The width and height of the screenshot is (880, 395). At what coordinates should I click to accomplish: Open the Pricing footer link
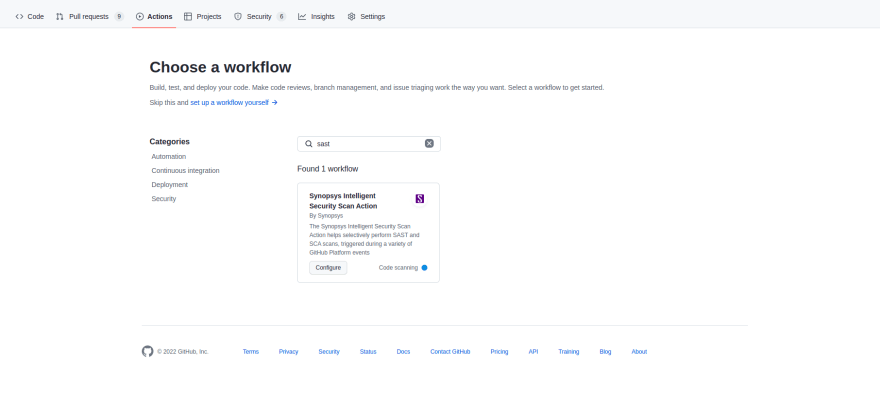(x=499, y=352)
